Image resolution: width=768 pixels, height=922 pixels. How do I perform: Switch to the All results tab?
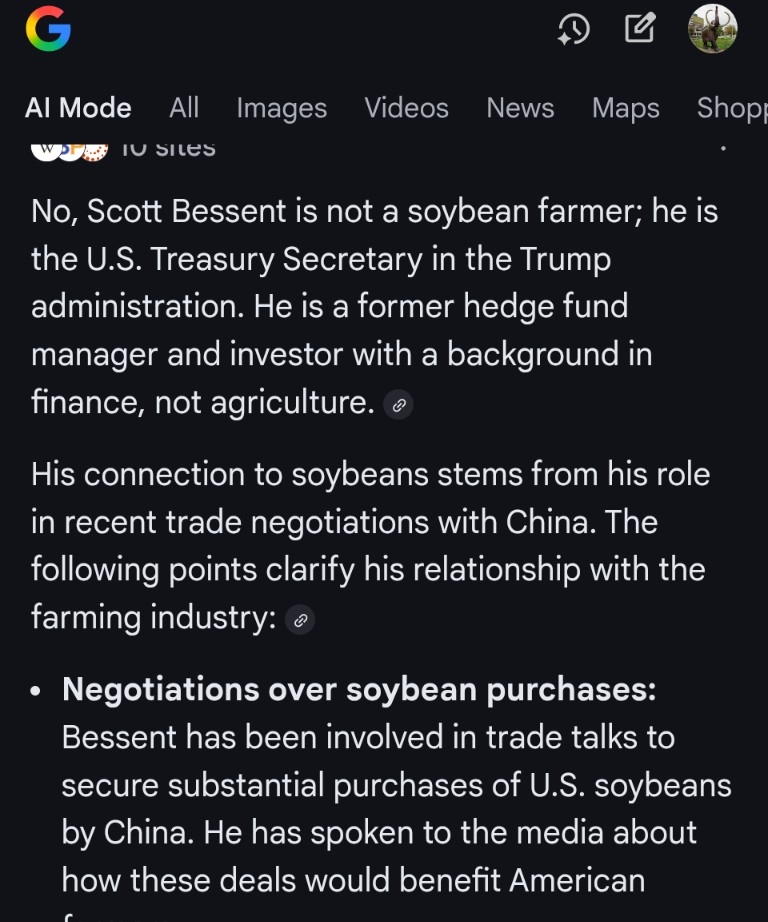(184, 108)
